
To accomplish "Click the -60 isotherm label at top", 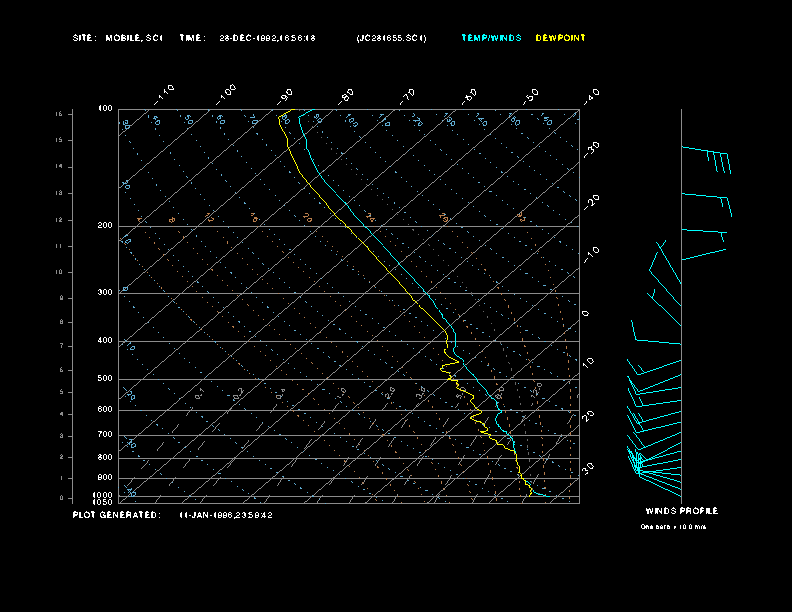I will tap(469, 96).
